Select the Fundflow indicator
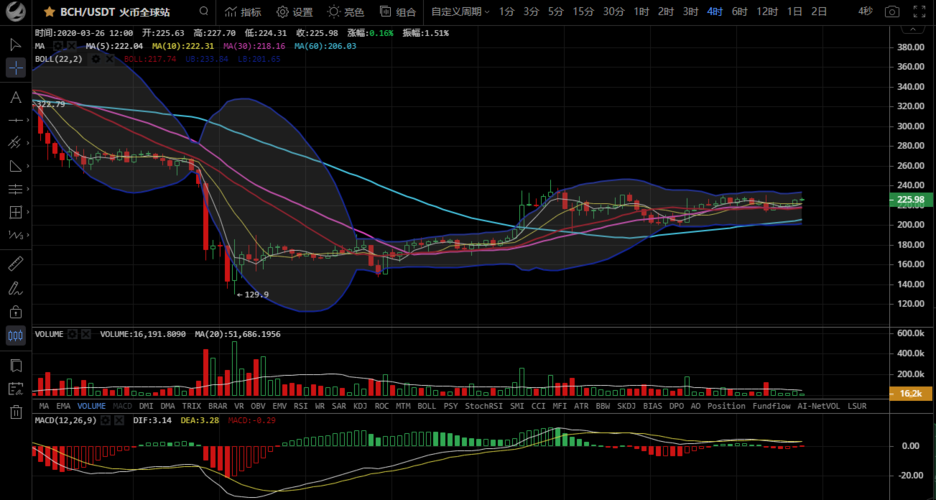This screenshot has width=936, height=500. (x=771, y=406)
